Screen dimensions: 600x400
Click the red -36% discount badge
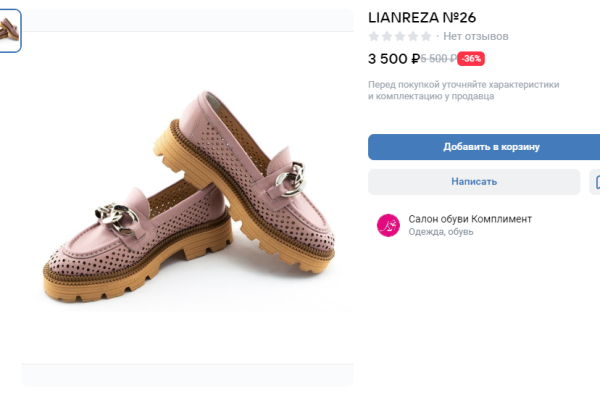(x=472, y=59)
